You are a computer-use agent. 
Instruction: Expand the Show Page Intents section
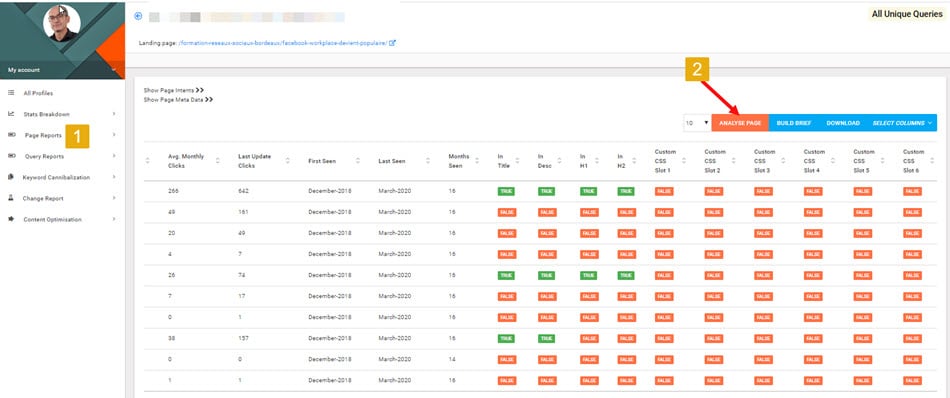pos(173,90)
